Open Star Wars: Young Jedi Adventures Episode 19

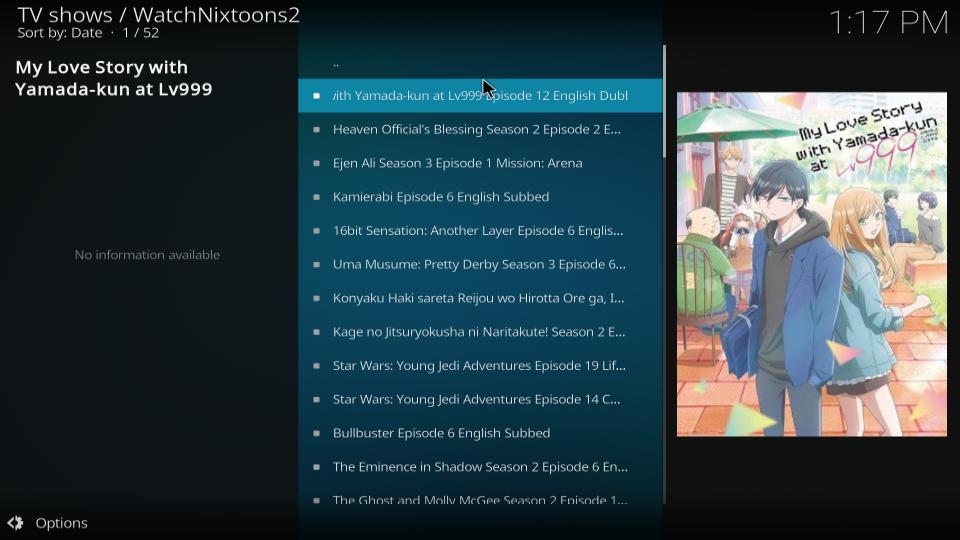(480, 365)
